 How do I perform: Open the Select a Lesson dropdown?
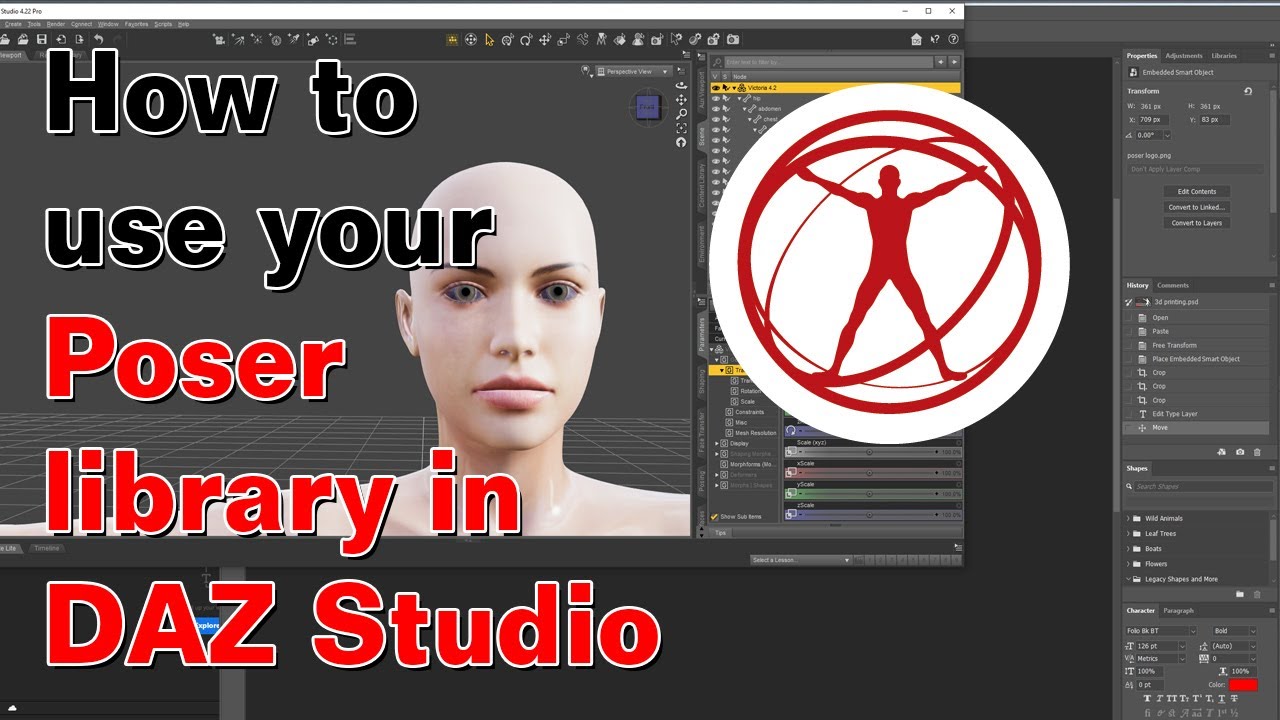pyautogui.click(x=800, y=560)
